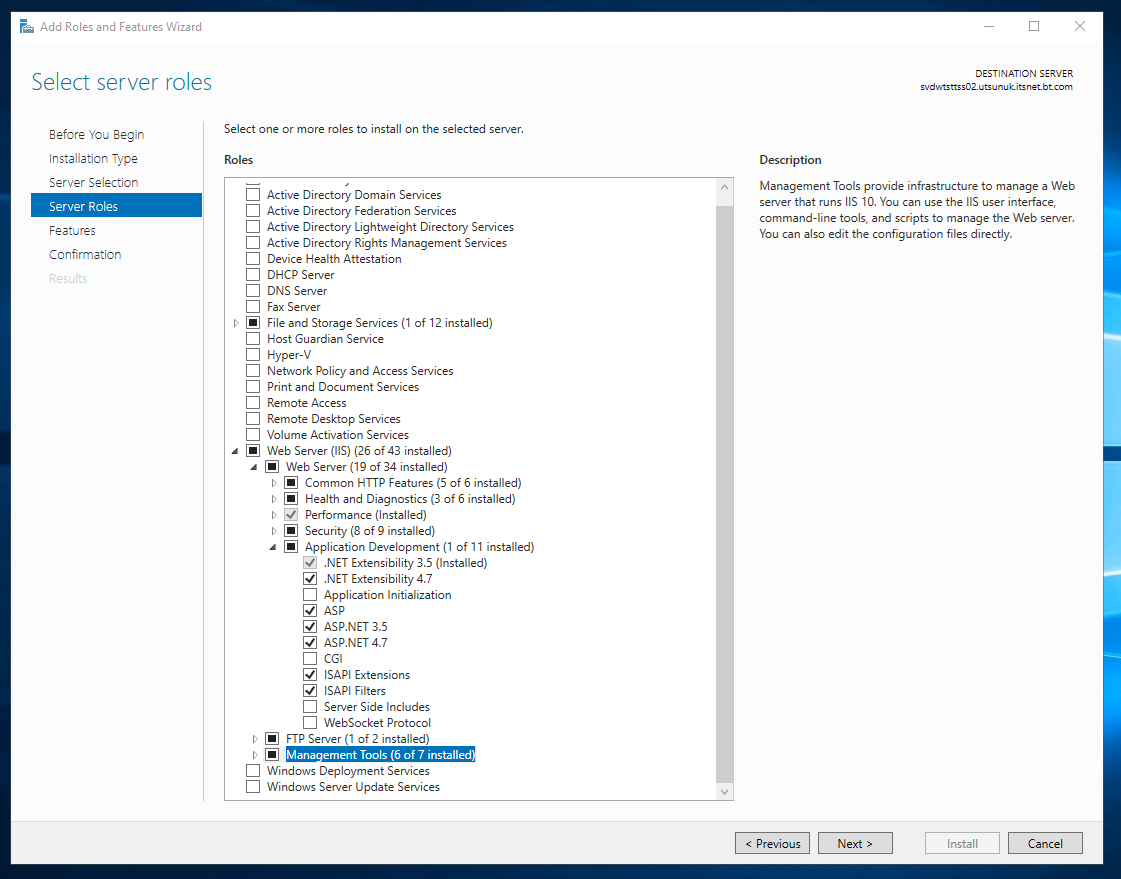Select Active Directory Lightweight Directory Services text
Viewport: 1121px width, 879px height.
point(390,227)
